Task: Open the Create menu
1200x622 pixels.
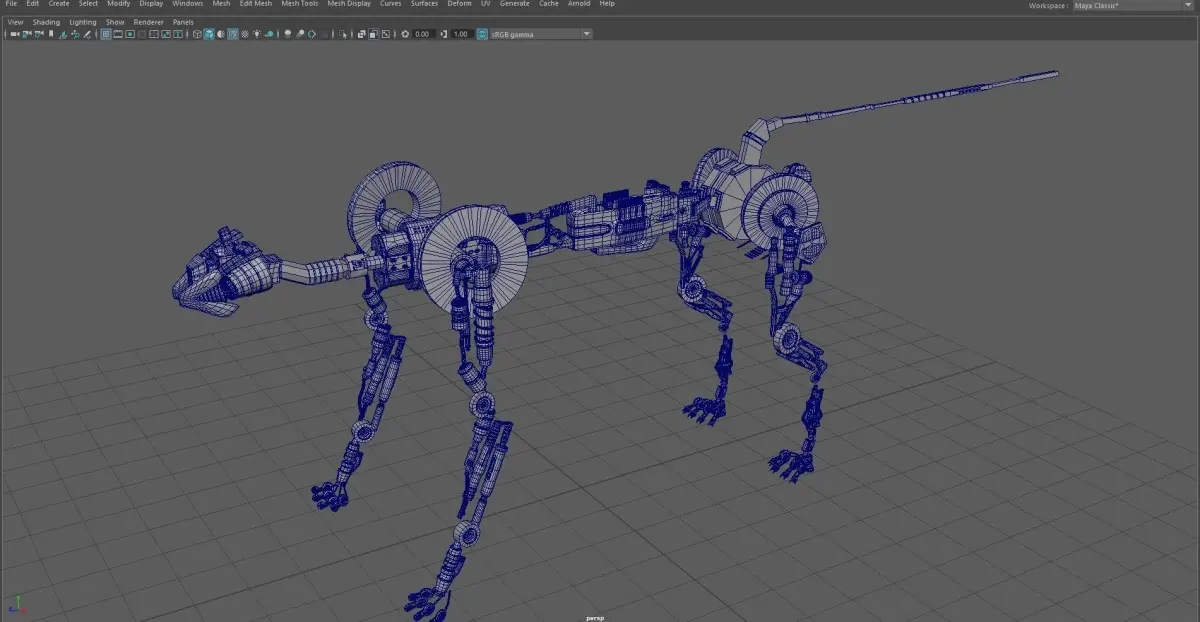Action: (59, 4)
